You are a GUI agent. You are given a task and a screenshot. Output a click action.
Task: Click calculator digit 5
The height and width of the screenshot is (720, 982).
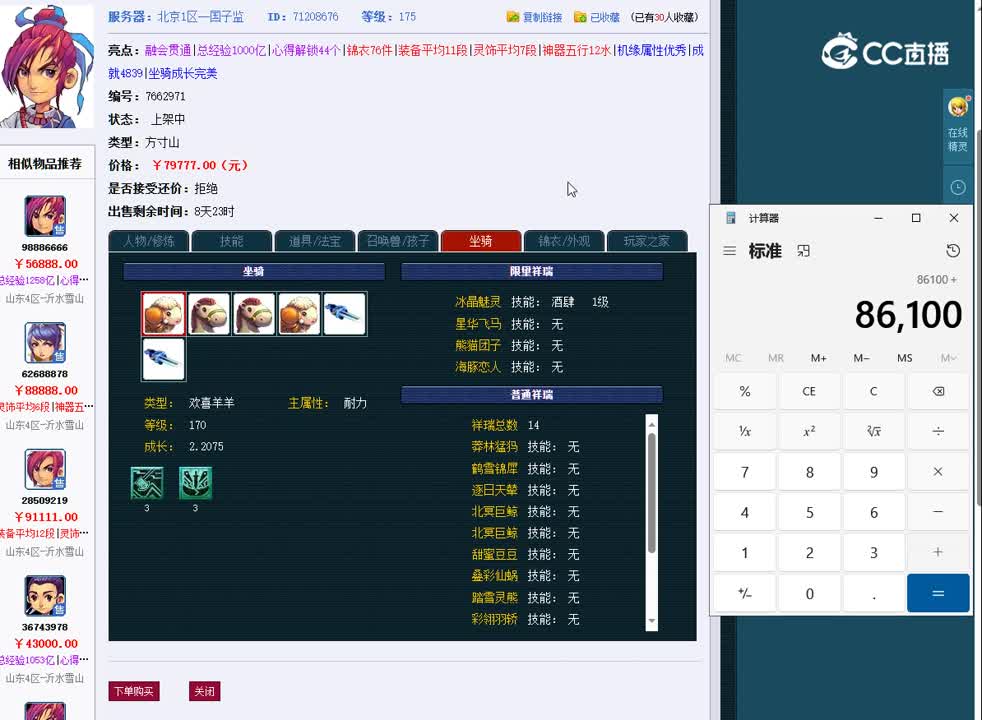pos(809,512)
